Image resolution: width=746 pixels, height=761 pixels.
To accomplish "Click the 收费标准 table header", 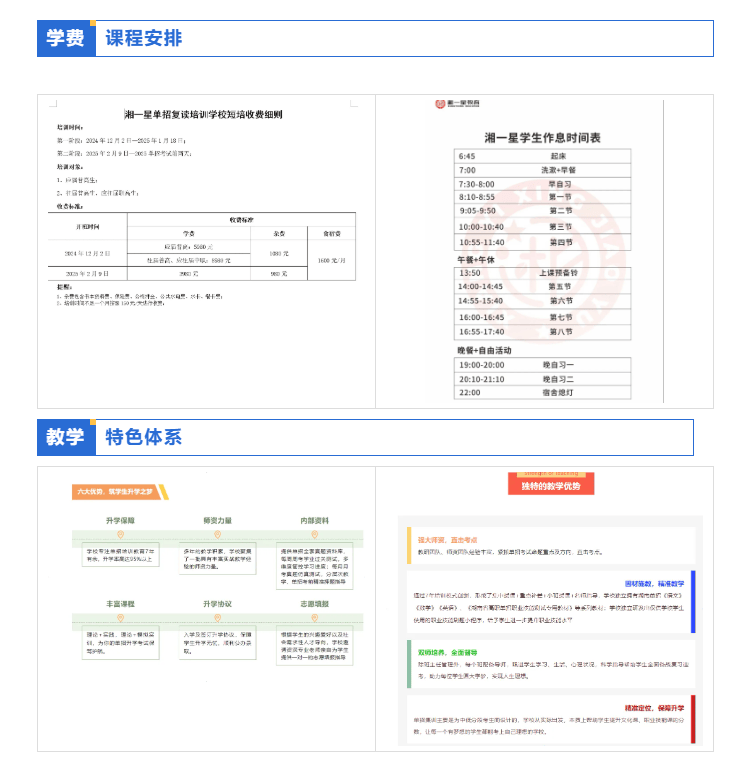I will coord(241,220).
